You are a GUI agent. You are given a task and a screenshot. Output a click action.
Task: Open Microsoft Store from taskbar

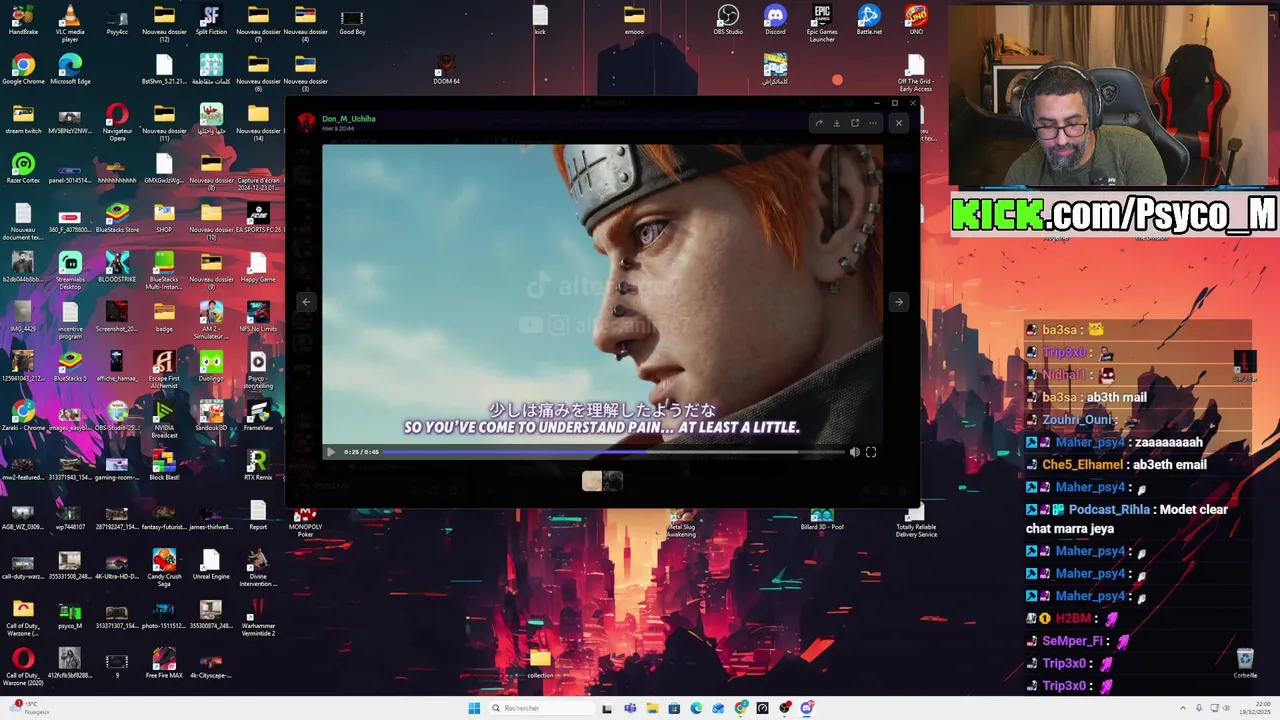tap(674, 708)
